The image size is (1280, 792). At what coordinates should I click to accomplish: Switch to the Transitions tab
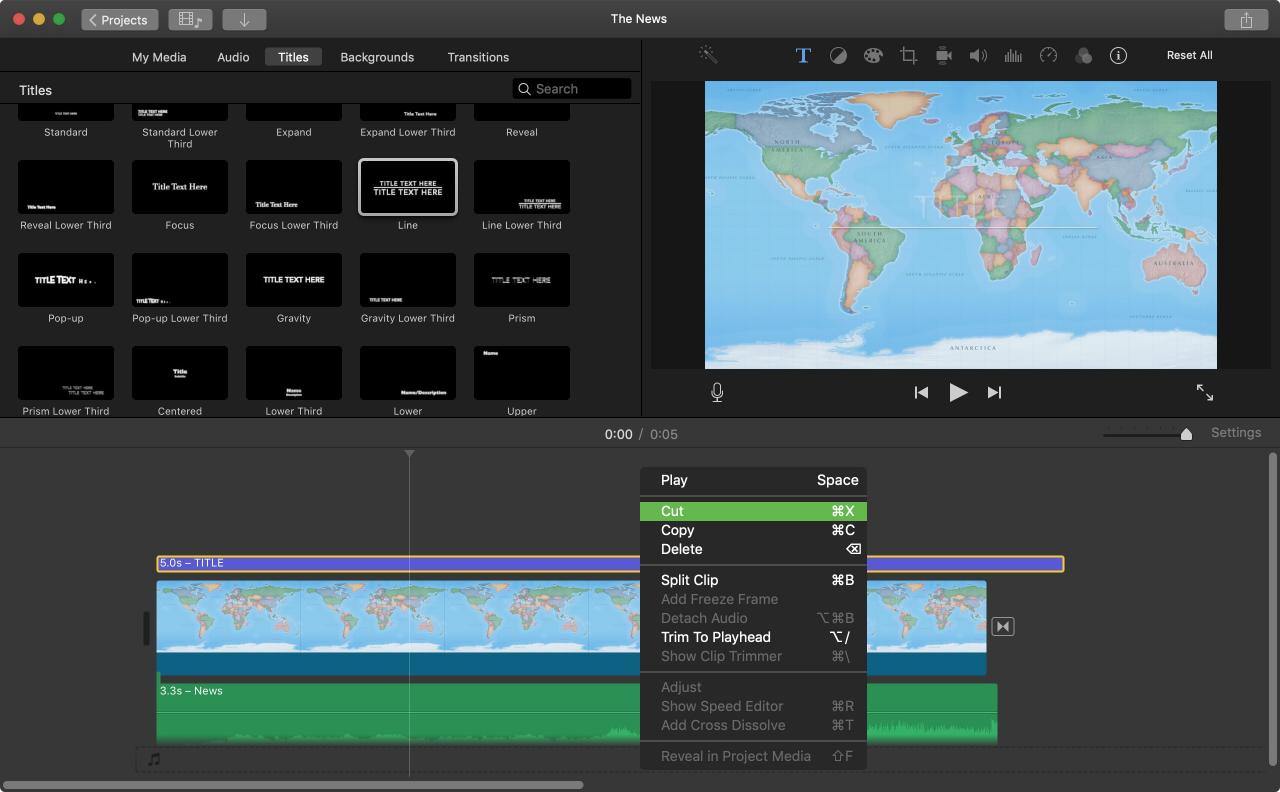[x=478, y=57]
